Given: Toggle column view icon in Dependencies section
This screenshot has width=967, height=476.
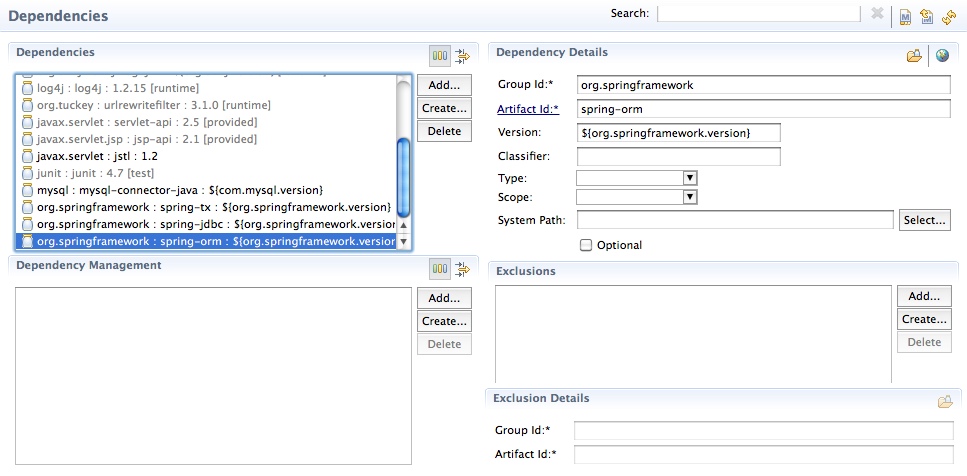Looking at the screenshot, I should pos(440,56).
